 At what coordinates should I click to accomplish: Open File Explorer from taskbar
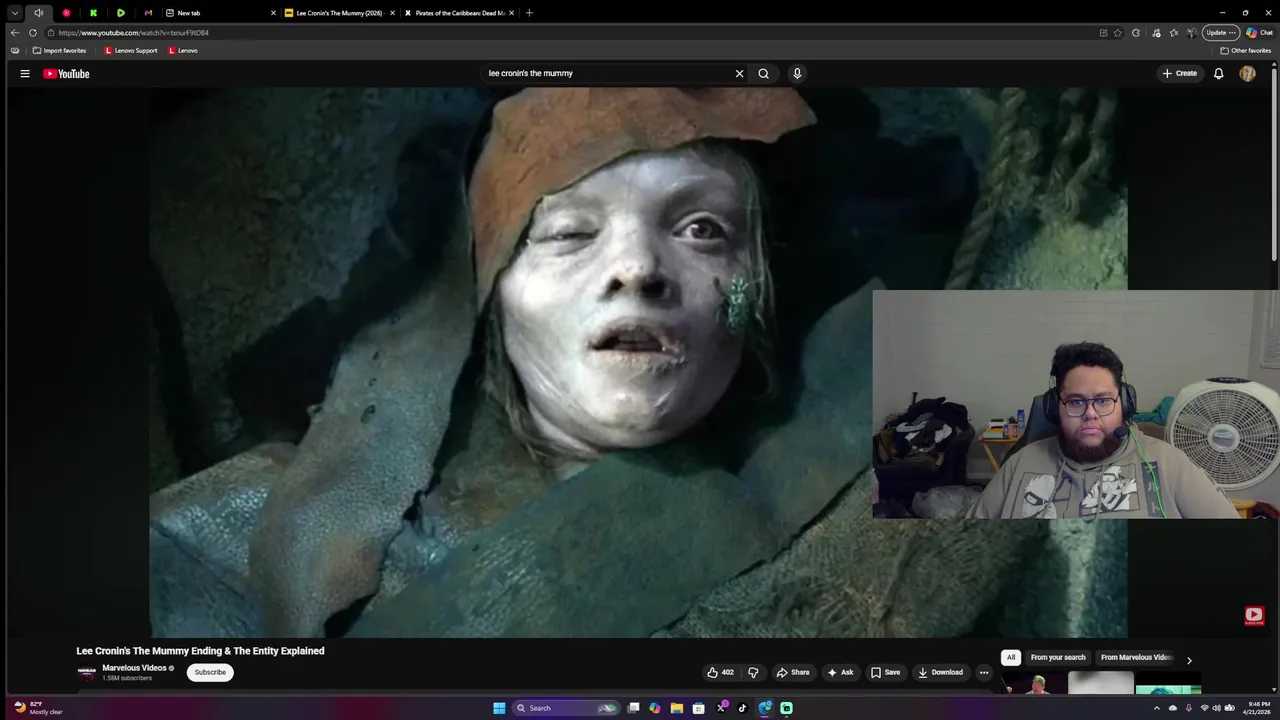677,708
